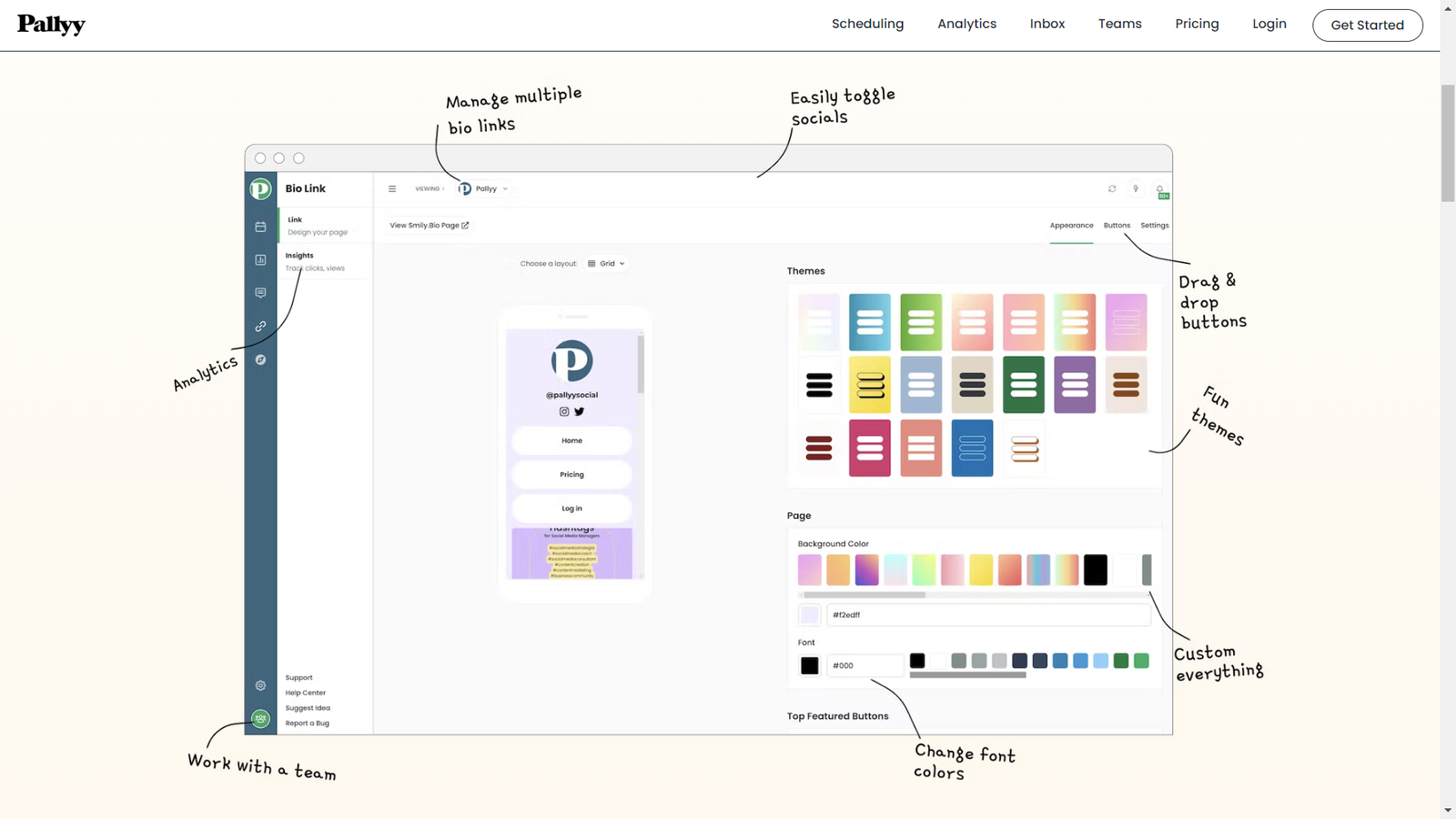The height and width of the screenshot is (819, 1456).
Task: Select Link Design your page item
Action: [324, 226]
